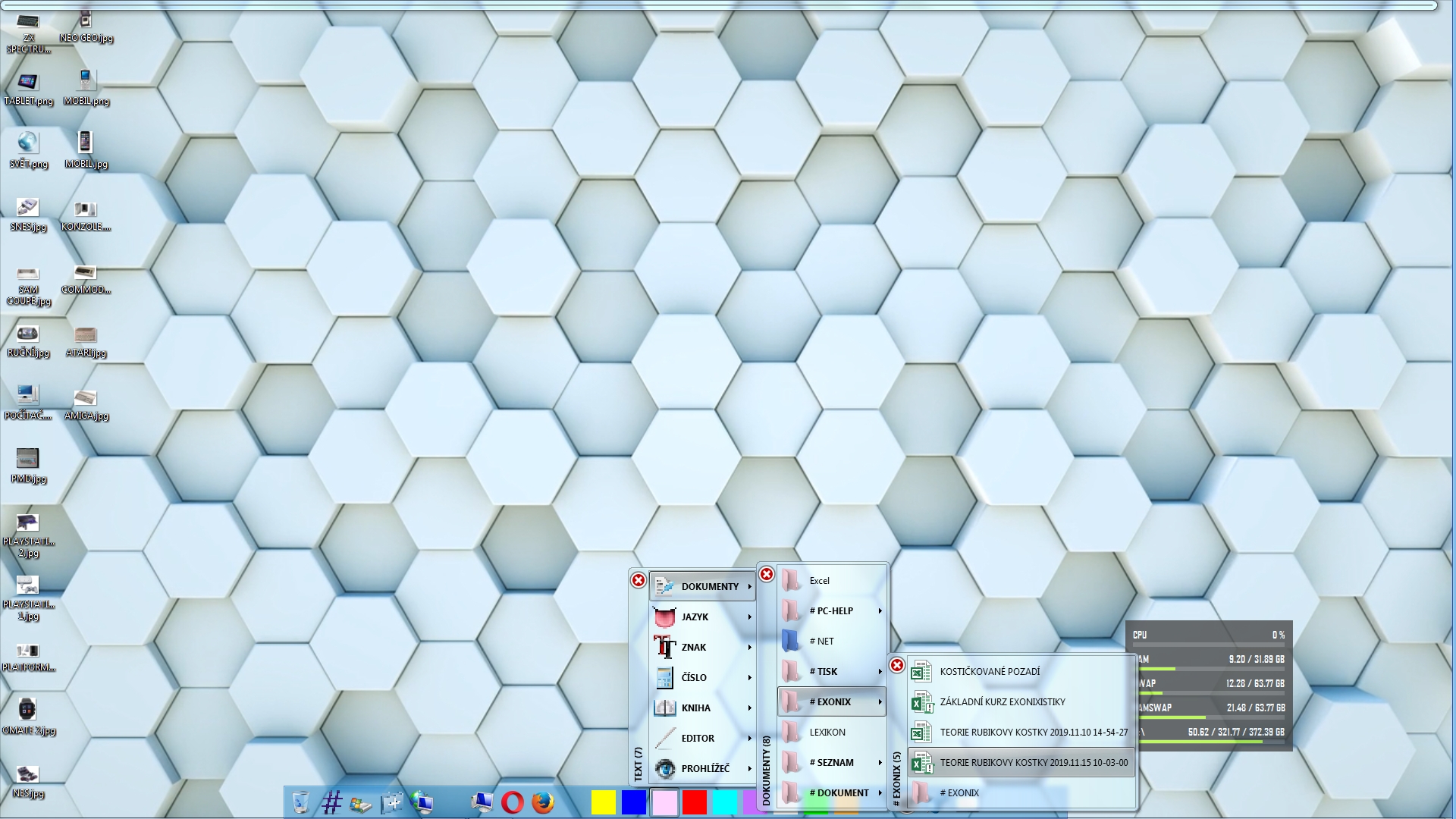Select the LEXIKON folder menu item
The height and width of the screenshot is (819, 1456).
coord(827,732)
